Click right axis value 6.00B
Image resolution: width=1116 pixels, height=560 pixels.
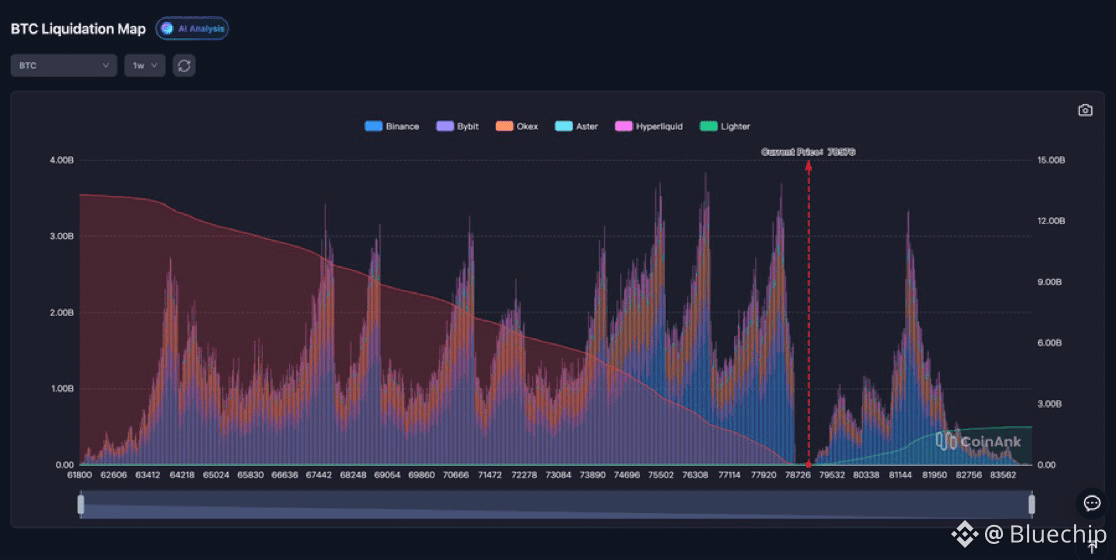tap(1050, 343)
